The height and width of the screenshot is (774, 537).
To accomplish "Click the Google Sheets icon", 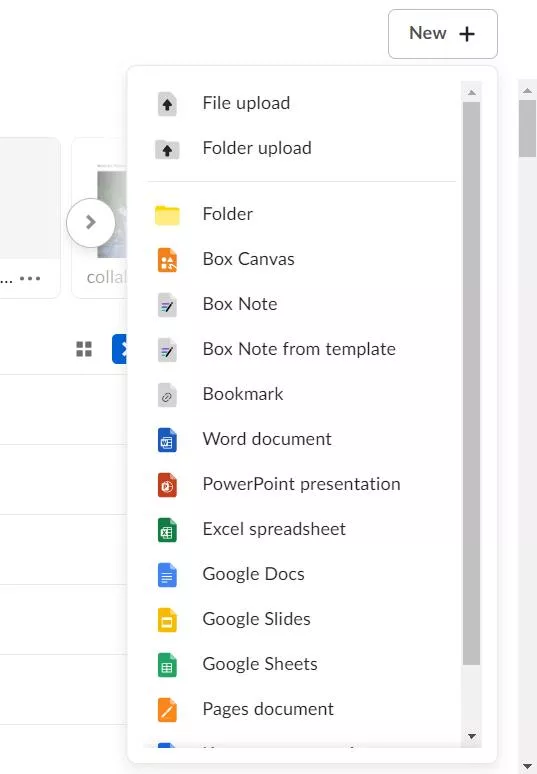I will 167,665.
